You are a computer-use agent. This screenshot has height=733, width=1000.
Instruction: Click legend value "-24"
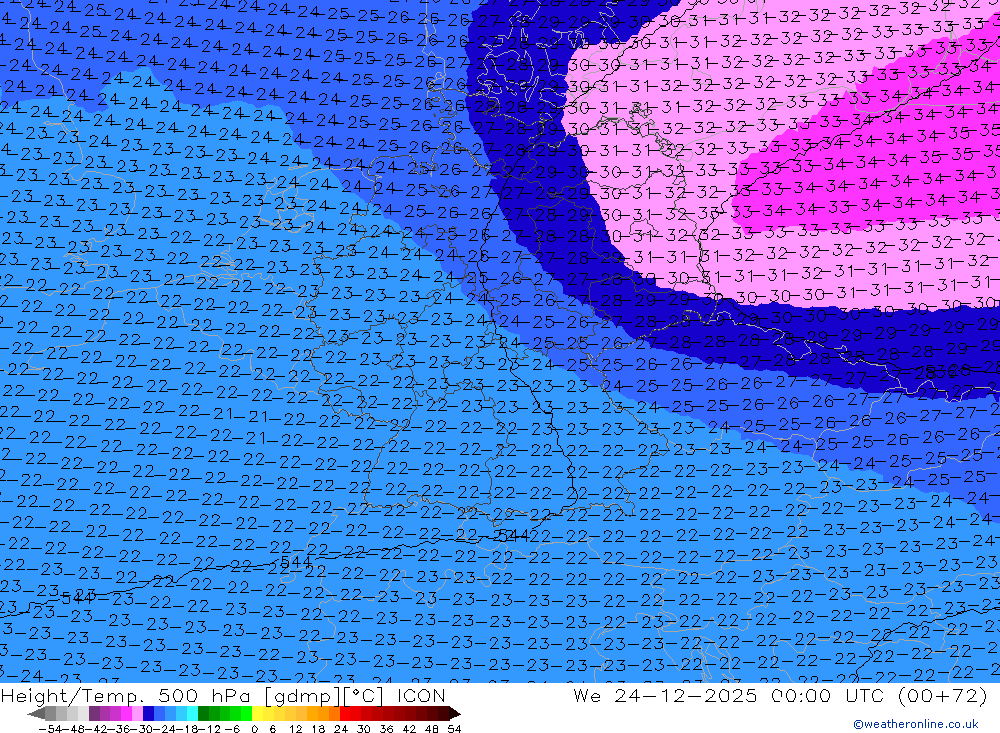pyautogui.click(x=166, y=729)
